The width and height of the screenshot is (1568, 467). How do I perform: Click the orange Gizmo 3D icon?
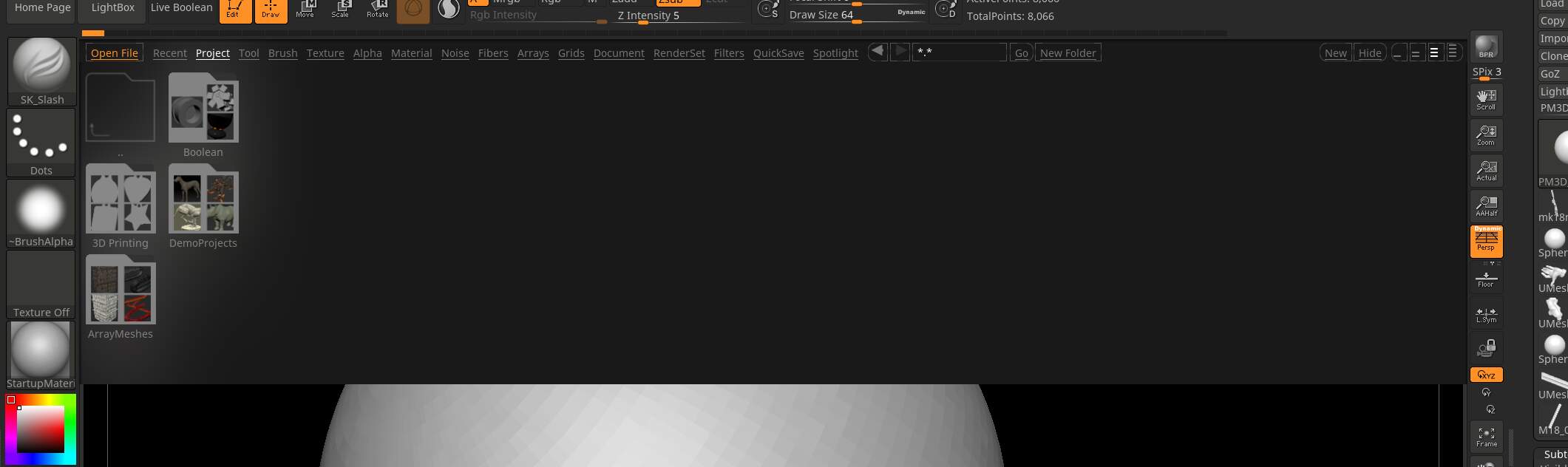point(413,10)
